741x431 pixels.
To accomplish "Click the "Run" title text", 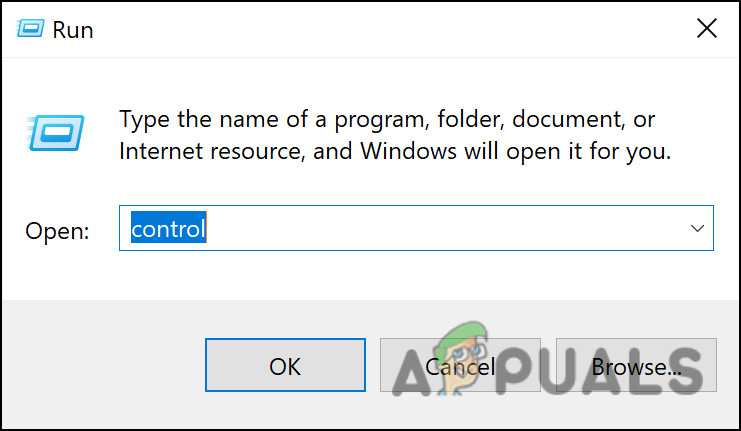I will point(73,30).
